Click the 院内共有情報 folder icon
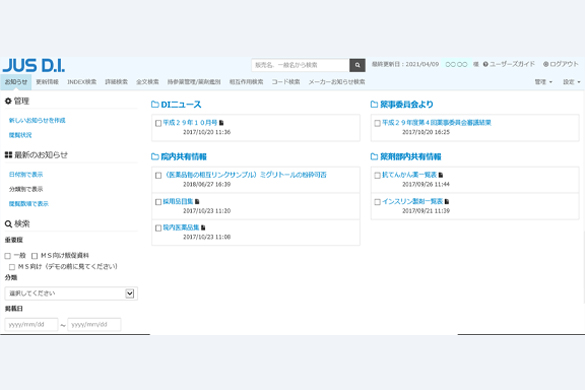 (155, 156)
